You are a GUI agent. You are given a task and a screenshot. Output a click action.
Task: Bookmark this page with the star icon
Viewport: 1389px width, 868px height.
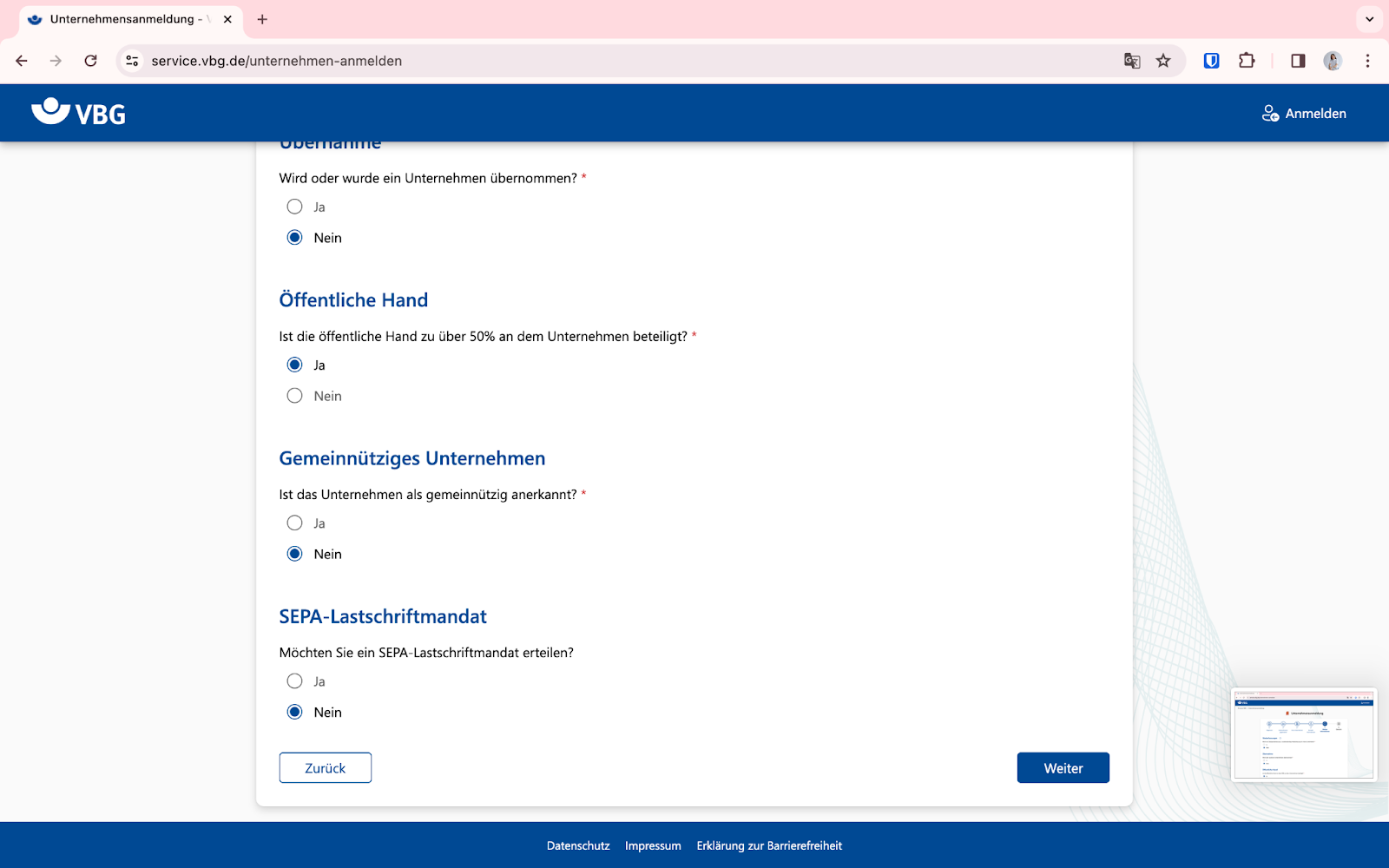coord(1163,61)
